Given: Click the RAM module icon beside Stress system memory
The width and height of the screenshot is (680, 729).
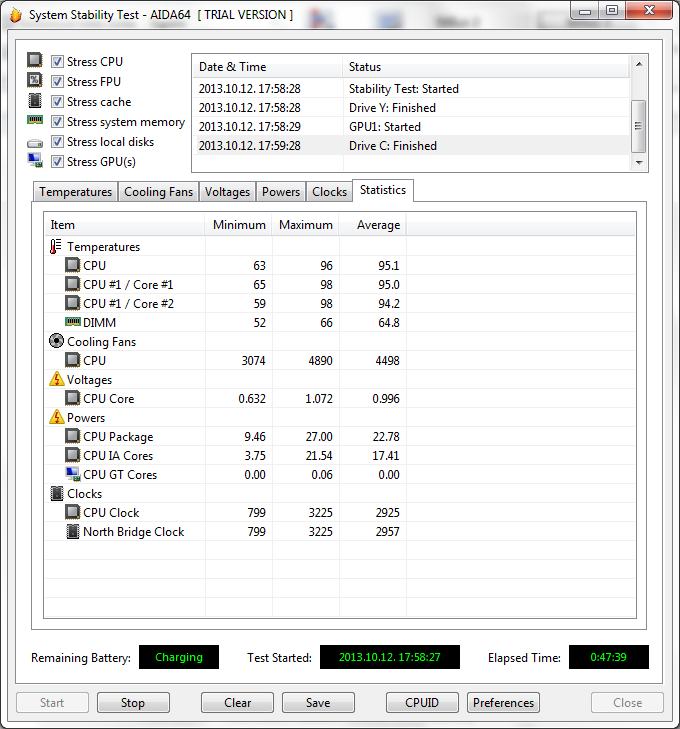Looking at the screenshot, I should 34,120.
